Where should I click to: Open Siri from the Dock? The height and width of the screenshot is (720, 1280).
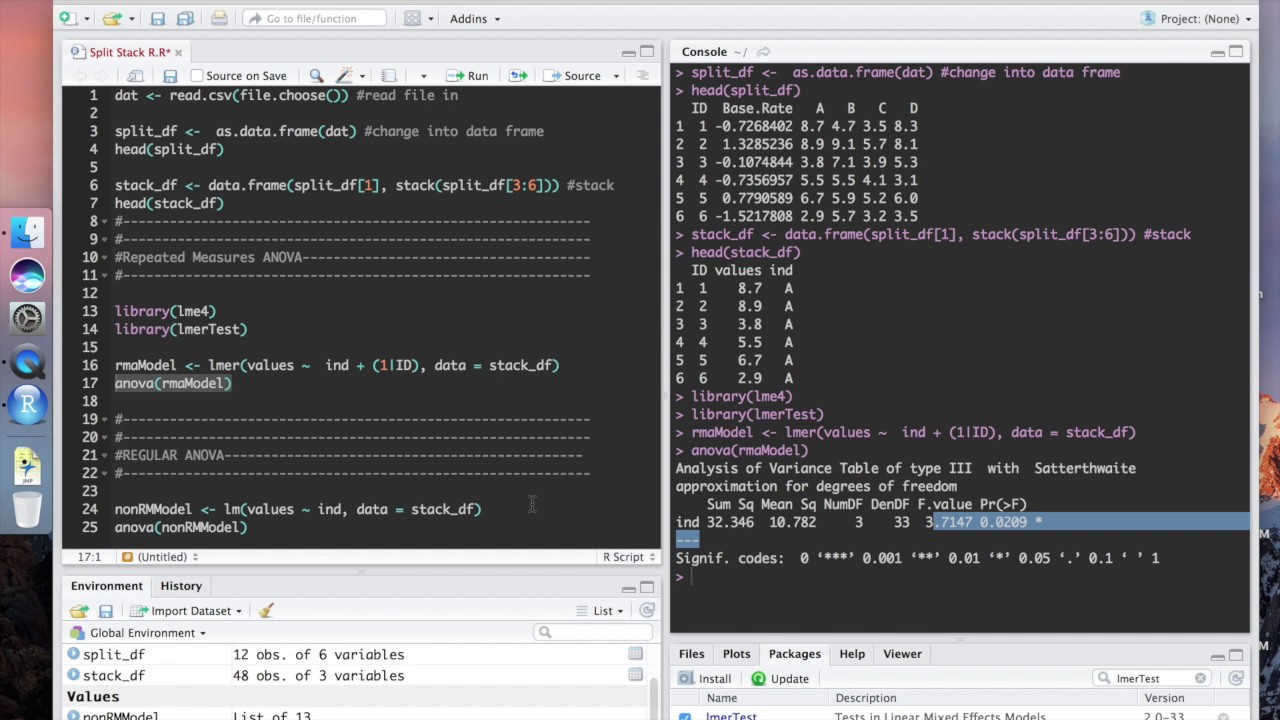point(27,276)
